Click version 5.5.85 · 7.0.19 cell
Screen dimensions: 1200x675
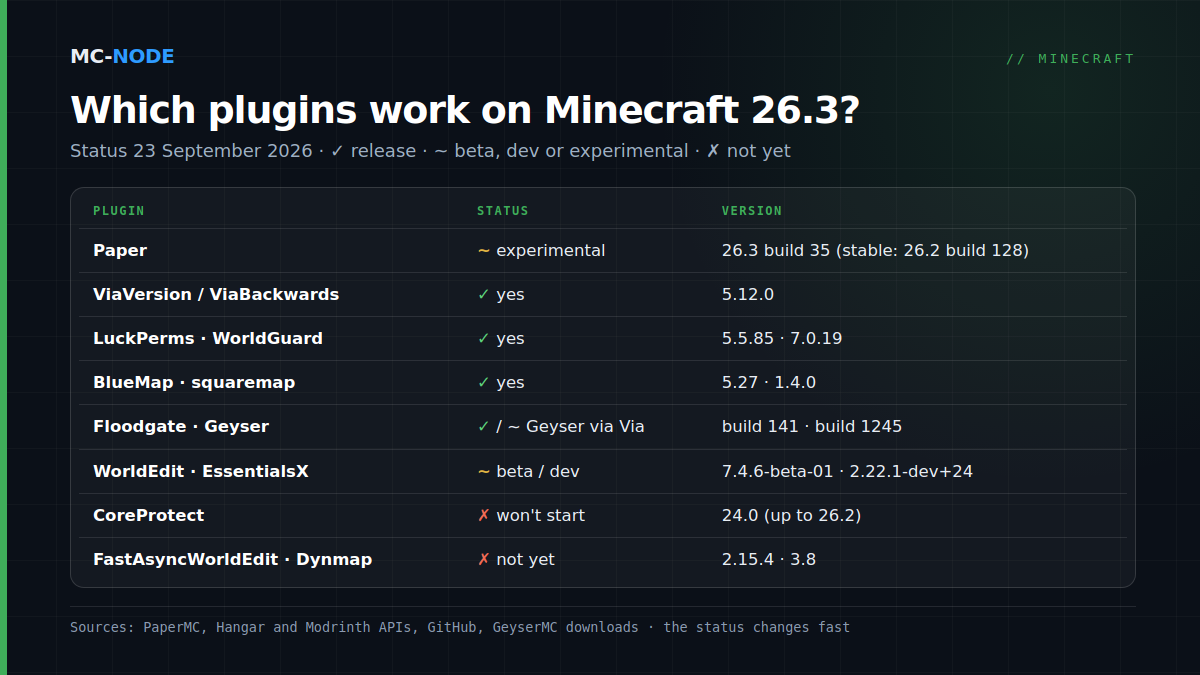(x=782, y=338)
